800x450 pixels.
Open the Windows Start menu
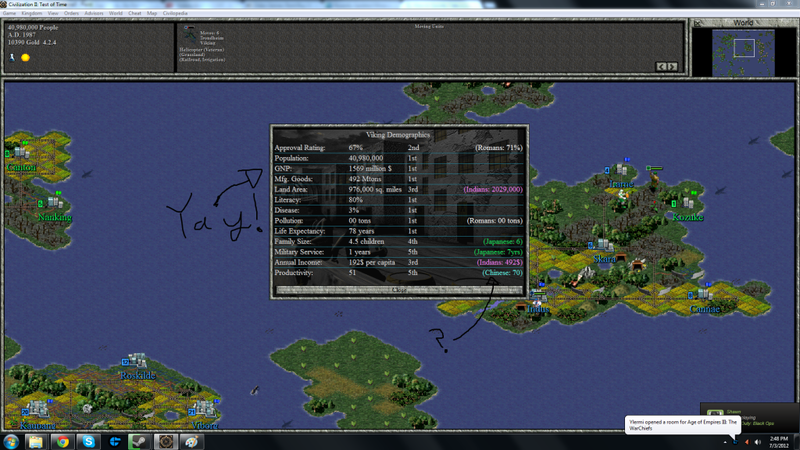11,442
